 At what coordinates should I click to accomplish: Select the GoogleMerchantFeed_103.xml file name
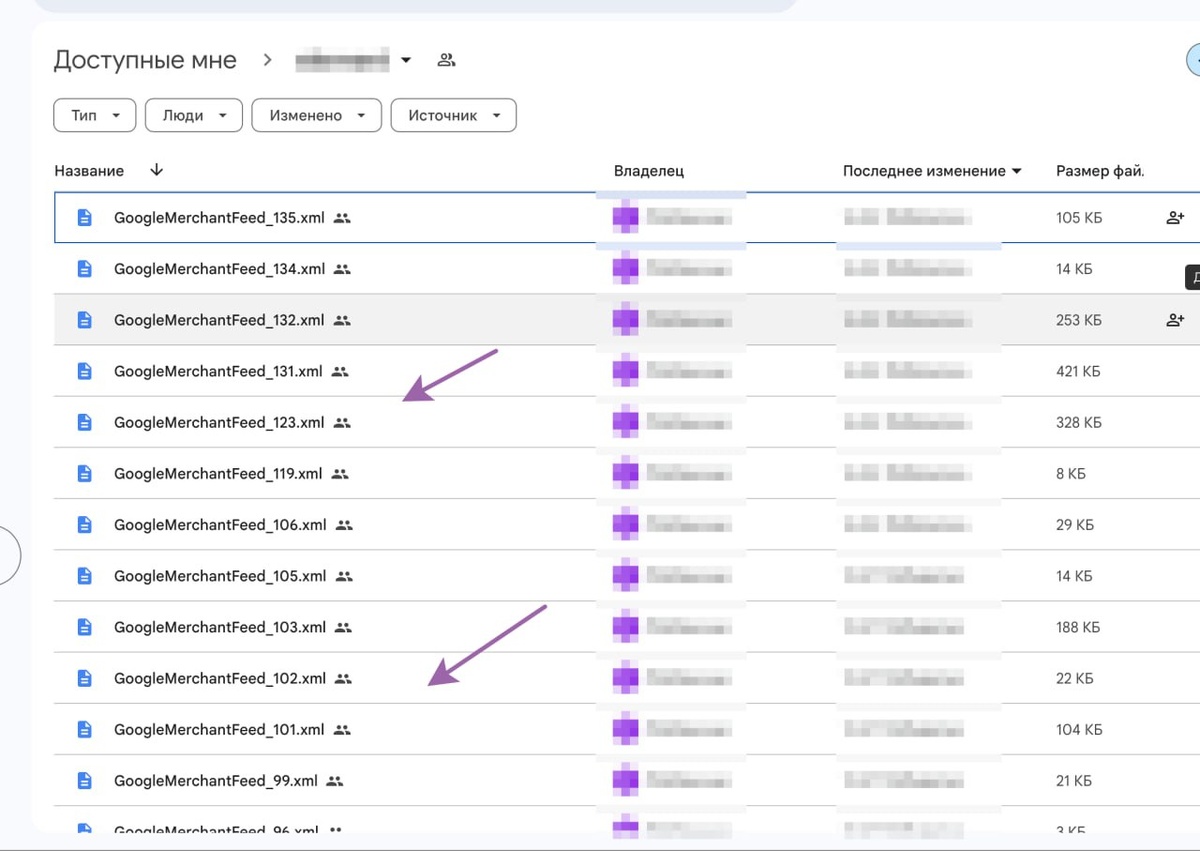220,627
